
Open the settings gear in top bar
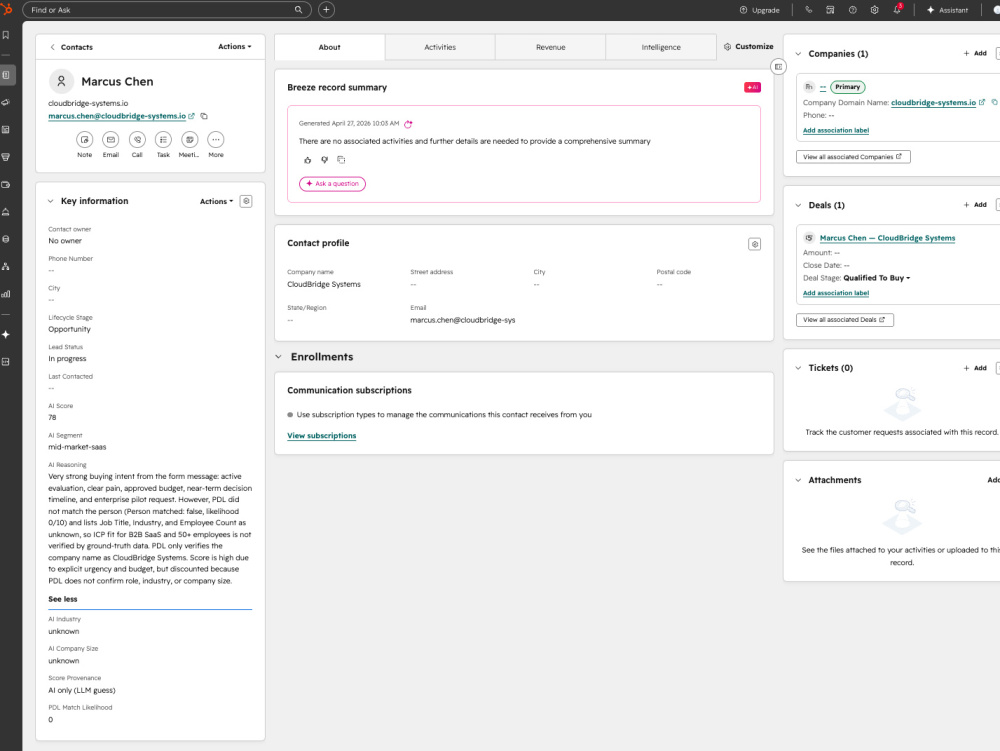(x=874, y=10)
